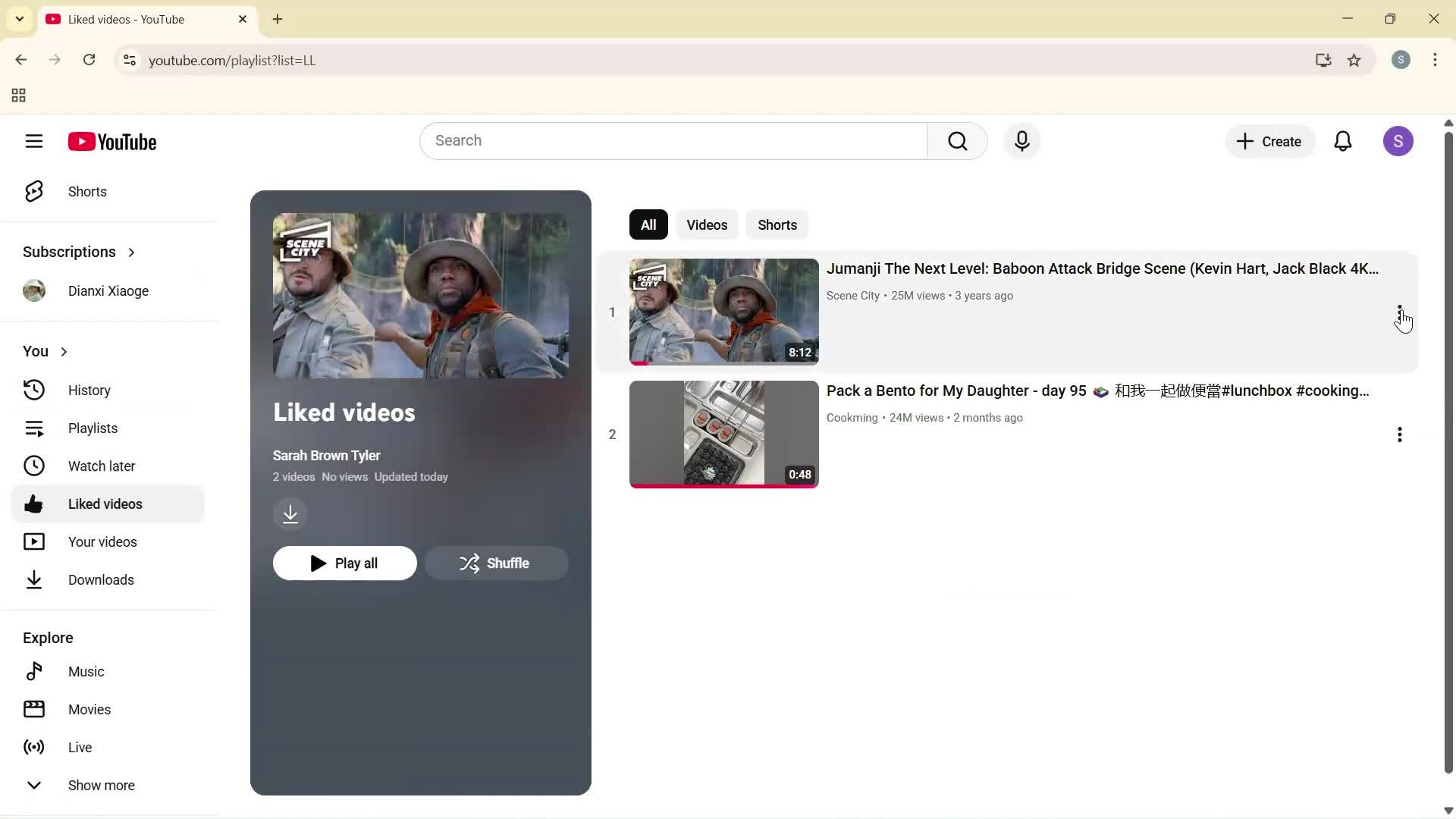Open Music under Explore
Image resolution: width=1456 pixels, height=819 pixels.
pos(84,671)
